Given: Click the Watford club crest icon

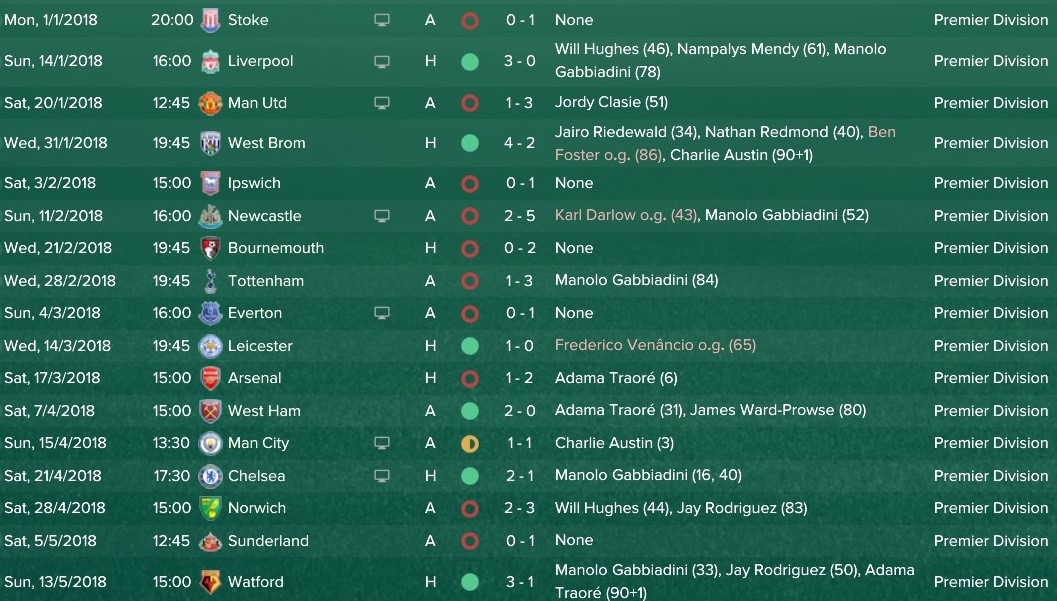Looking at the screenshot, I should click(x=210, y=581).
